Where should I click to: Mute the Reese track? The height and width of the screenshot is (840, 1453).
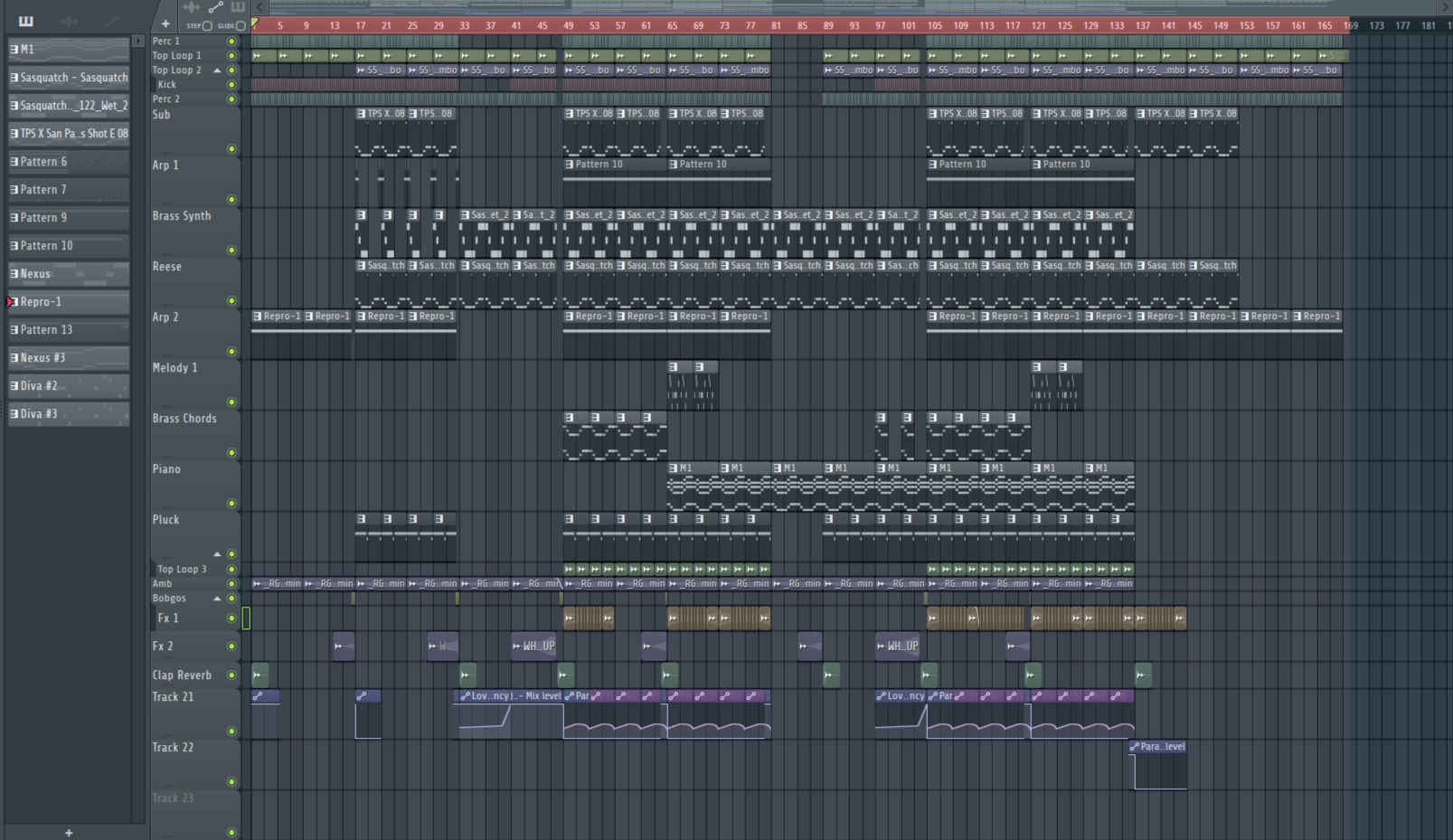(231, 300)
